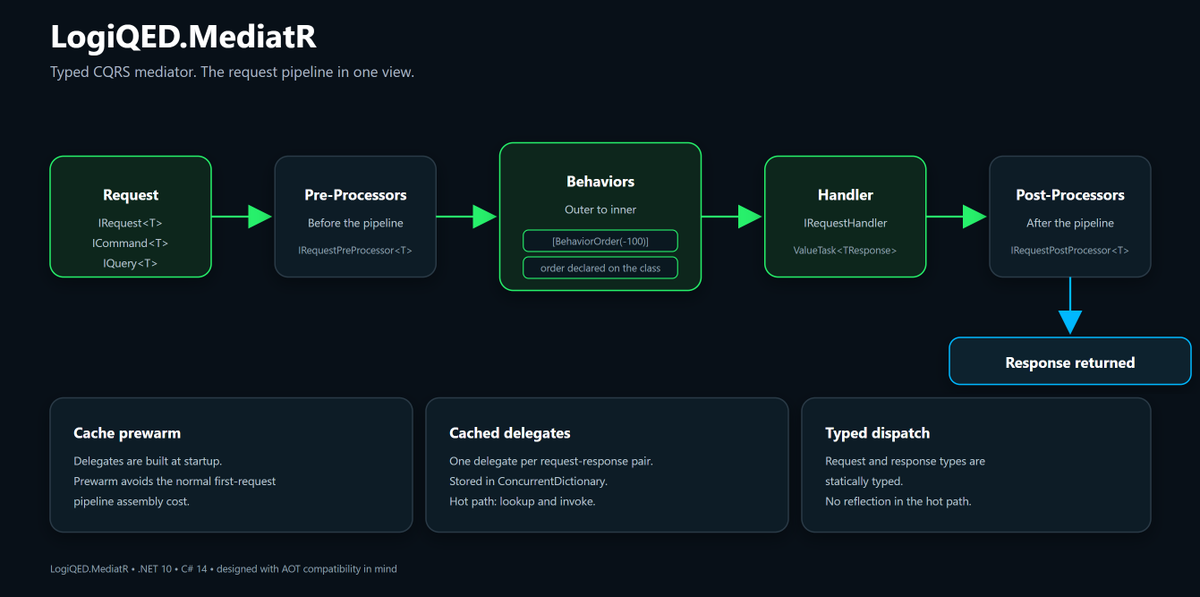The width and height of the screenshot is (1200, 597).
Task: Select the 'Typed dispatch' card heading
Action: (x=877, y=433)
